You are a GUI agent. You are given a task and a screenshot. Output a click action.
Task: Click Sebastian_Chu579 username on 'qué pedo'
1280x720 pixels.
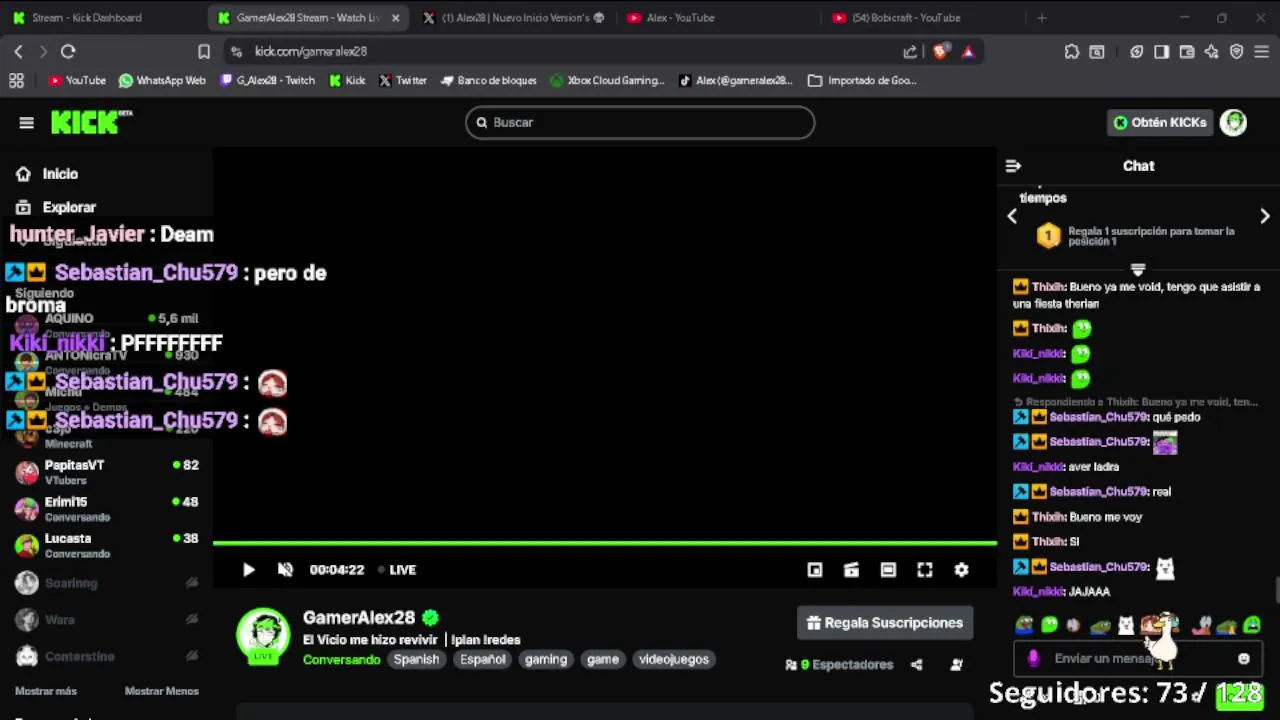pos(1097,417)
